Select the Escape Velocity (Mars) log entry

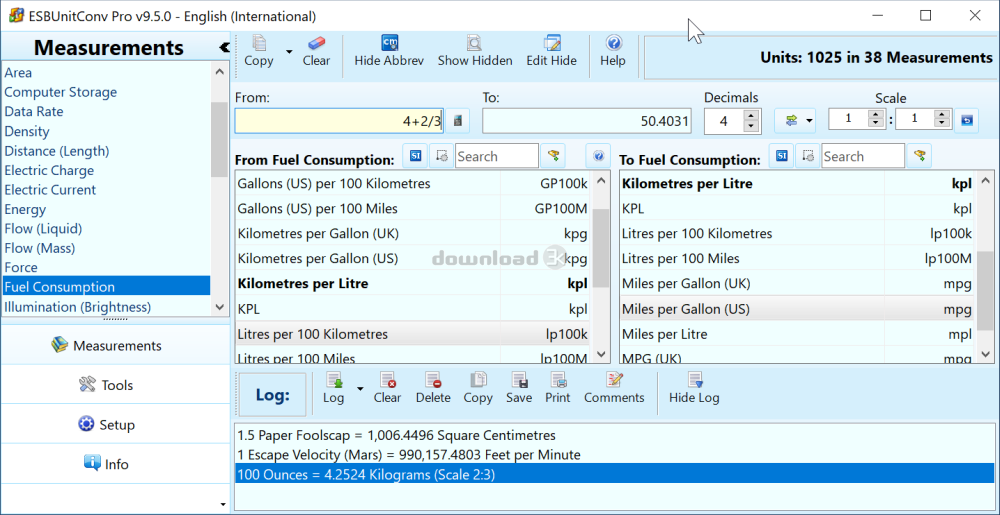pos(615,455)
